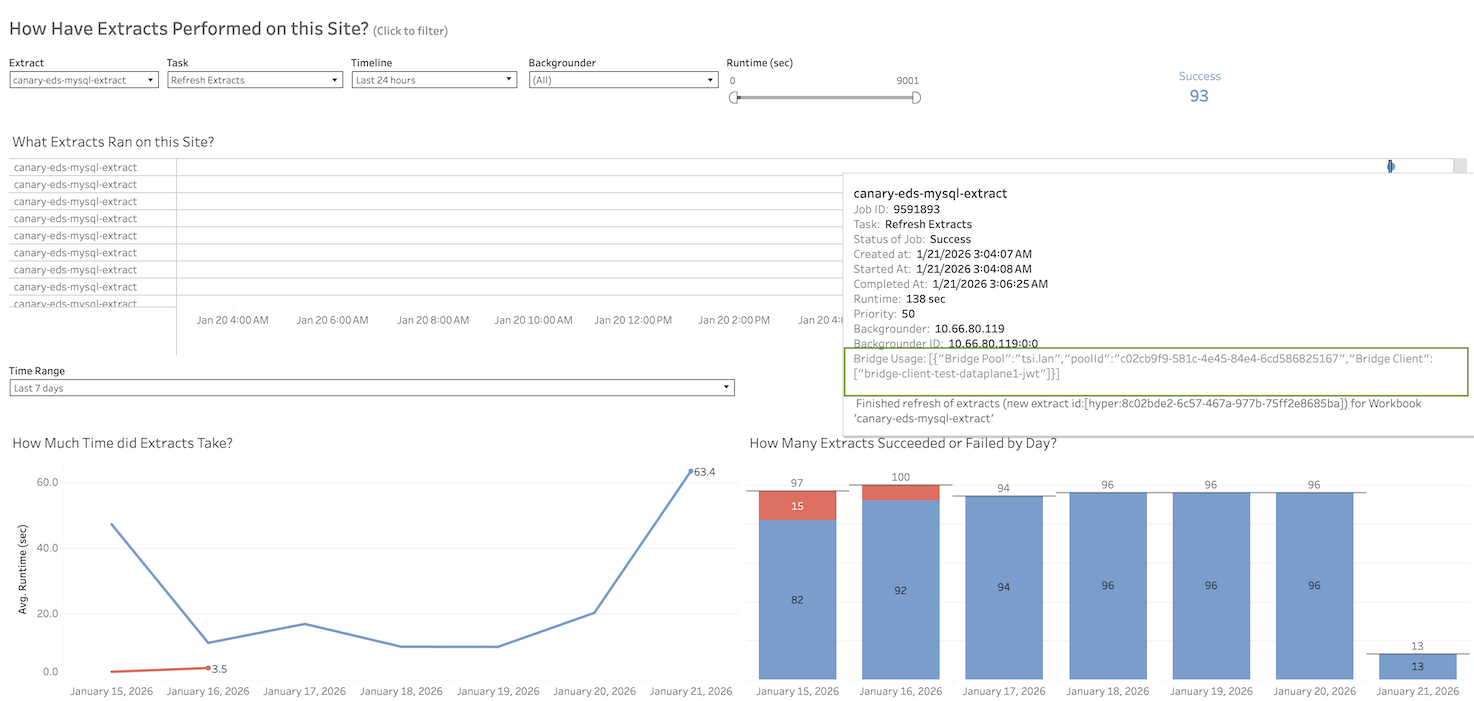This screenshot has width=1474, height=701.
Task: Open the Task dropdown showing Refresh Extracts
Action: pyautogui.click(x=254, y=80)
